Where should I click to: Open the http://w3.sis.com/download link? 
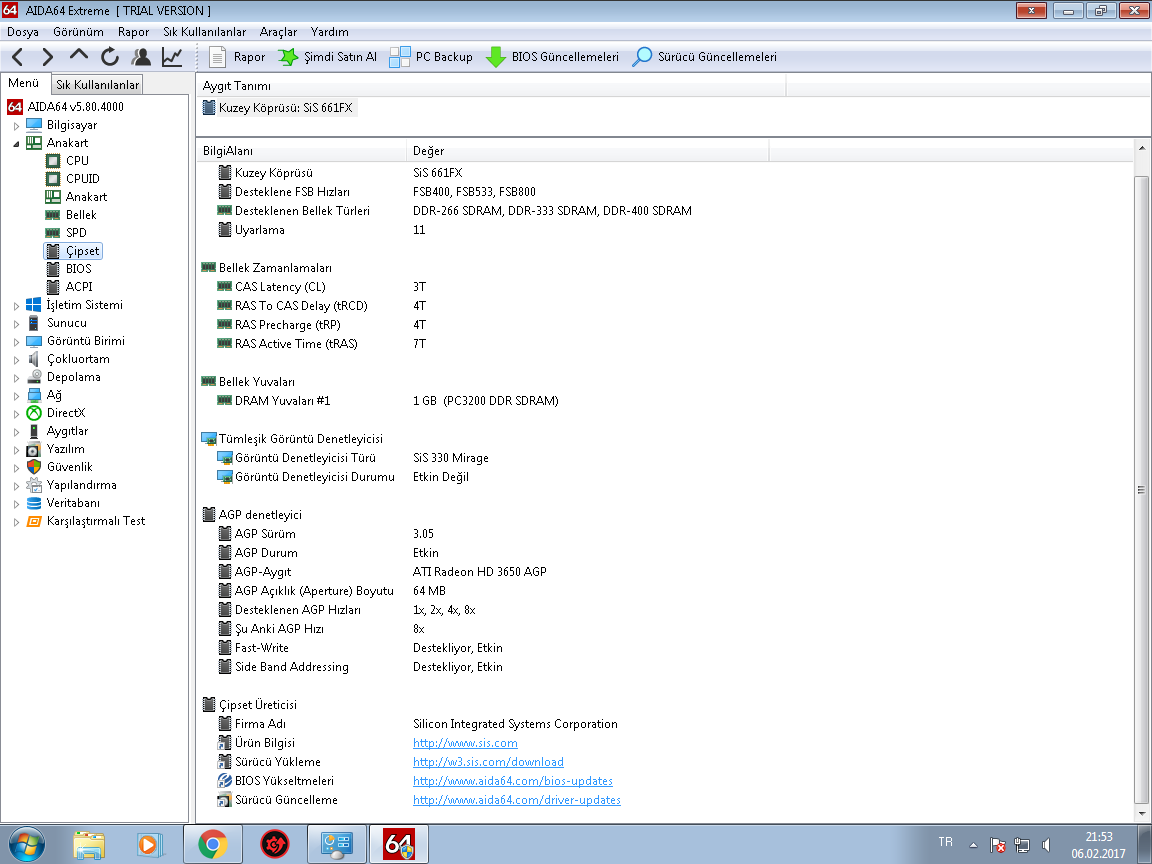pyautogui.click(x=488, y=762)
